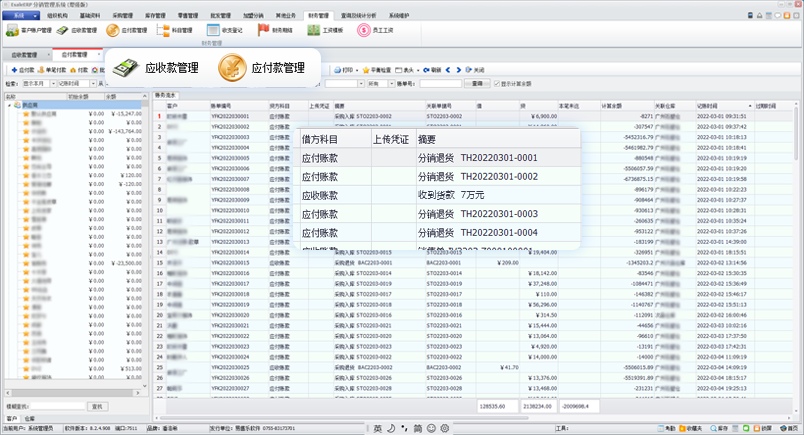Switch to the 采购管理 menu tab
804x435 pixels.
(x=120, y=17)
